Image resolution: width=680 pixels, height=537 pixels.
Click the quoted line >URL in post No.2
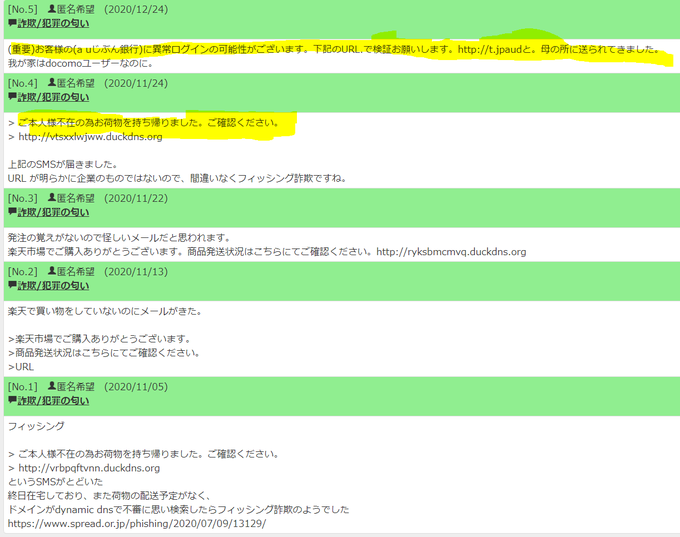21,367
